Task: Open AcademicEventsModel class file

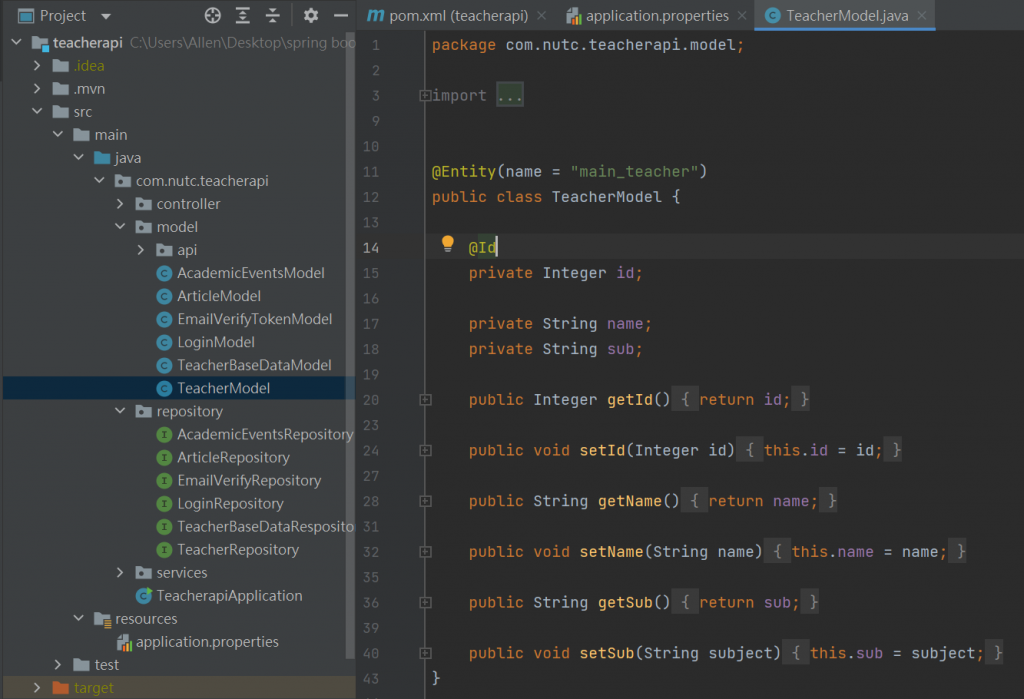Action: point(251,273)
